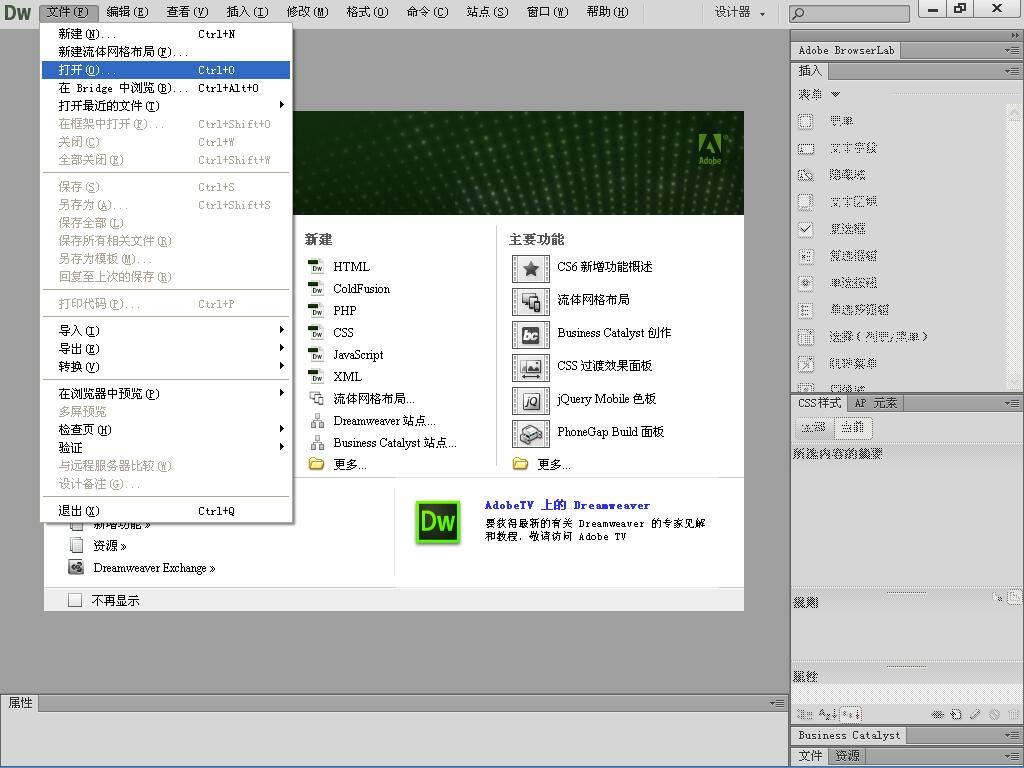The image size is (1024, 768).
Task: Choose 打开 from the 文件 menu
Action: tap(166, 70)
